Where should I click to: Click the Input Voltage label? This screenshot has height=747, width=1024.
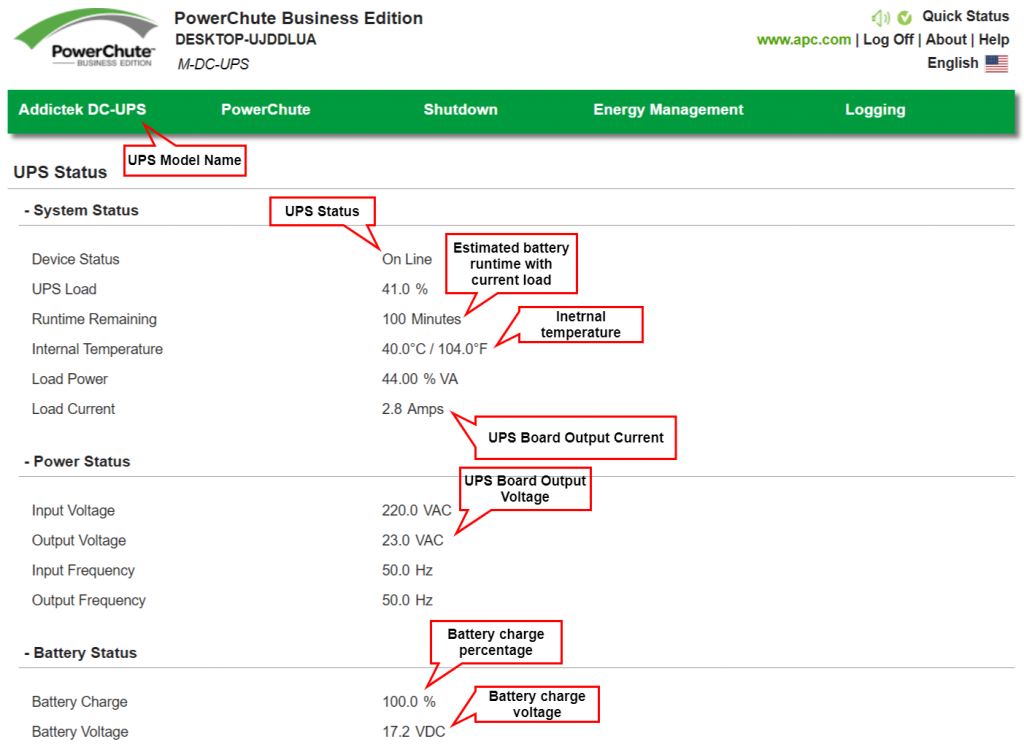[73, 511]
